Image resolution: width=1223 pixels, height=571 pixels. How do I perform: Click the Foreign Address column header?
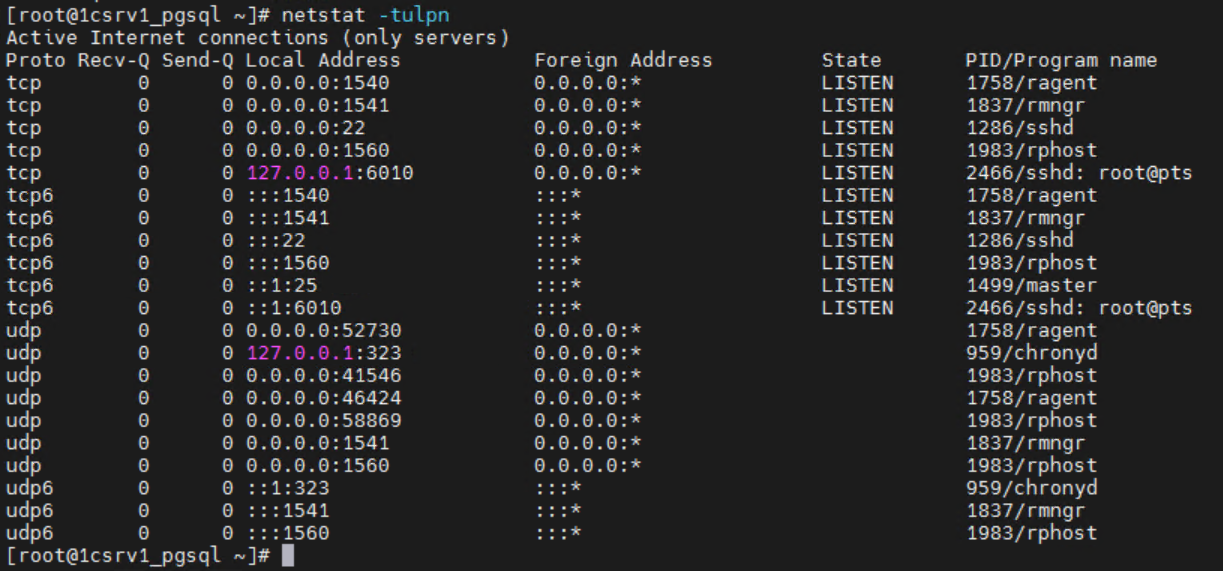pos(622,61)
